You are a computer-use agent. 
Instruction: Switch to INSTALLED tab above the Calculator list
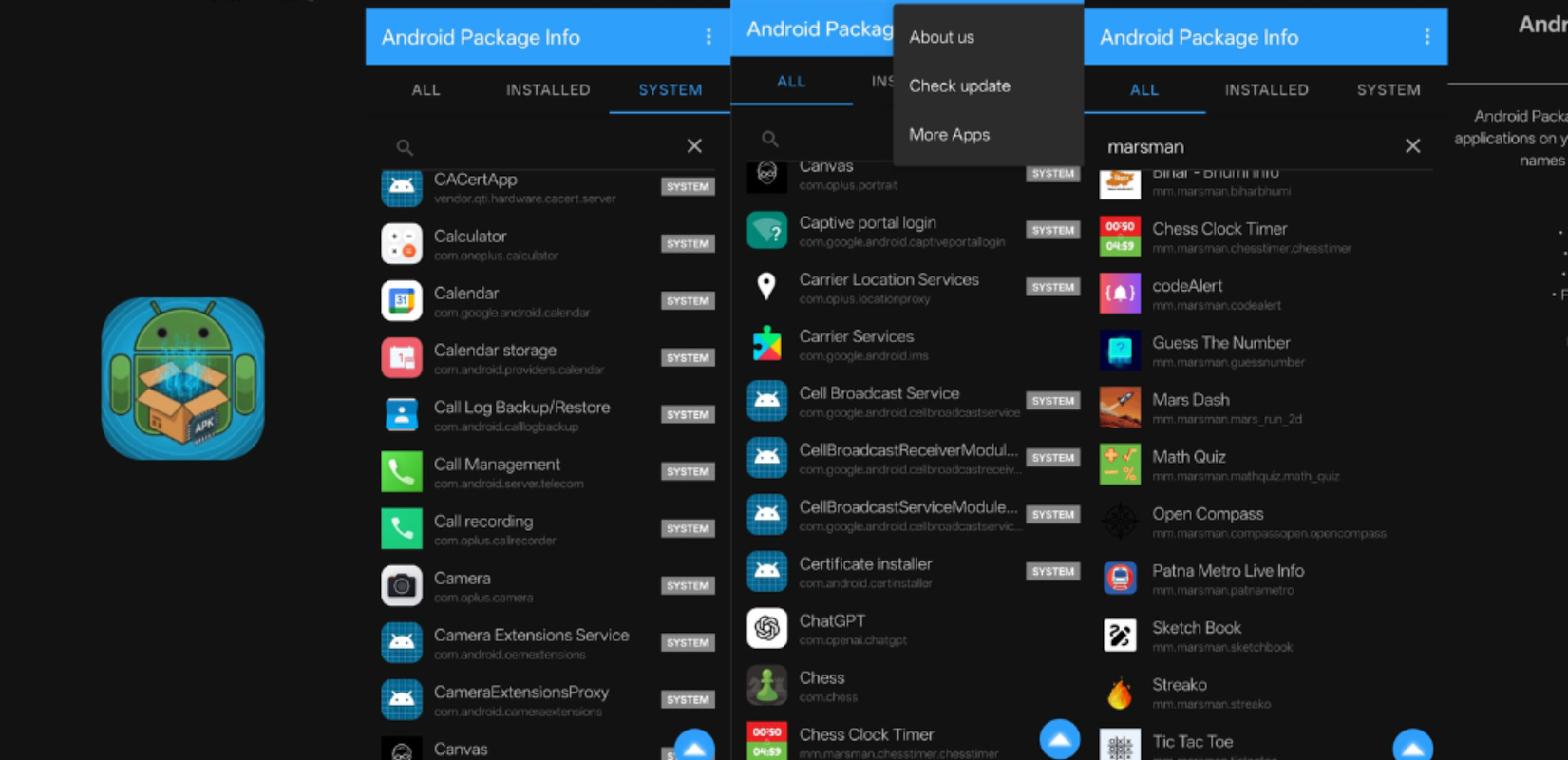pos(548,90)
